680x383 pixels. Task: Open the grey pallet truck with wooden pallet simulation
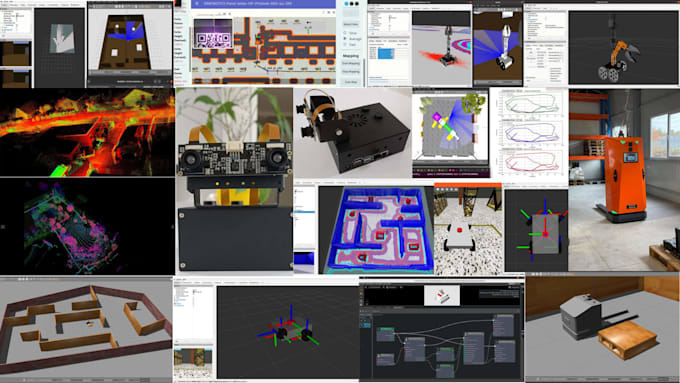click(x=603, y=328)
